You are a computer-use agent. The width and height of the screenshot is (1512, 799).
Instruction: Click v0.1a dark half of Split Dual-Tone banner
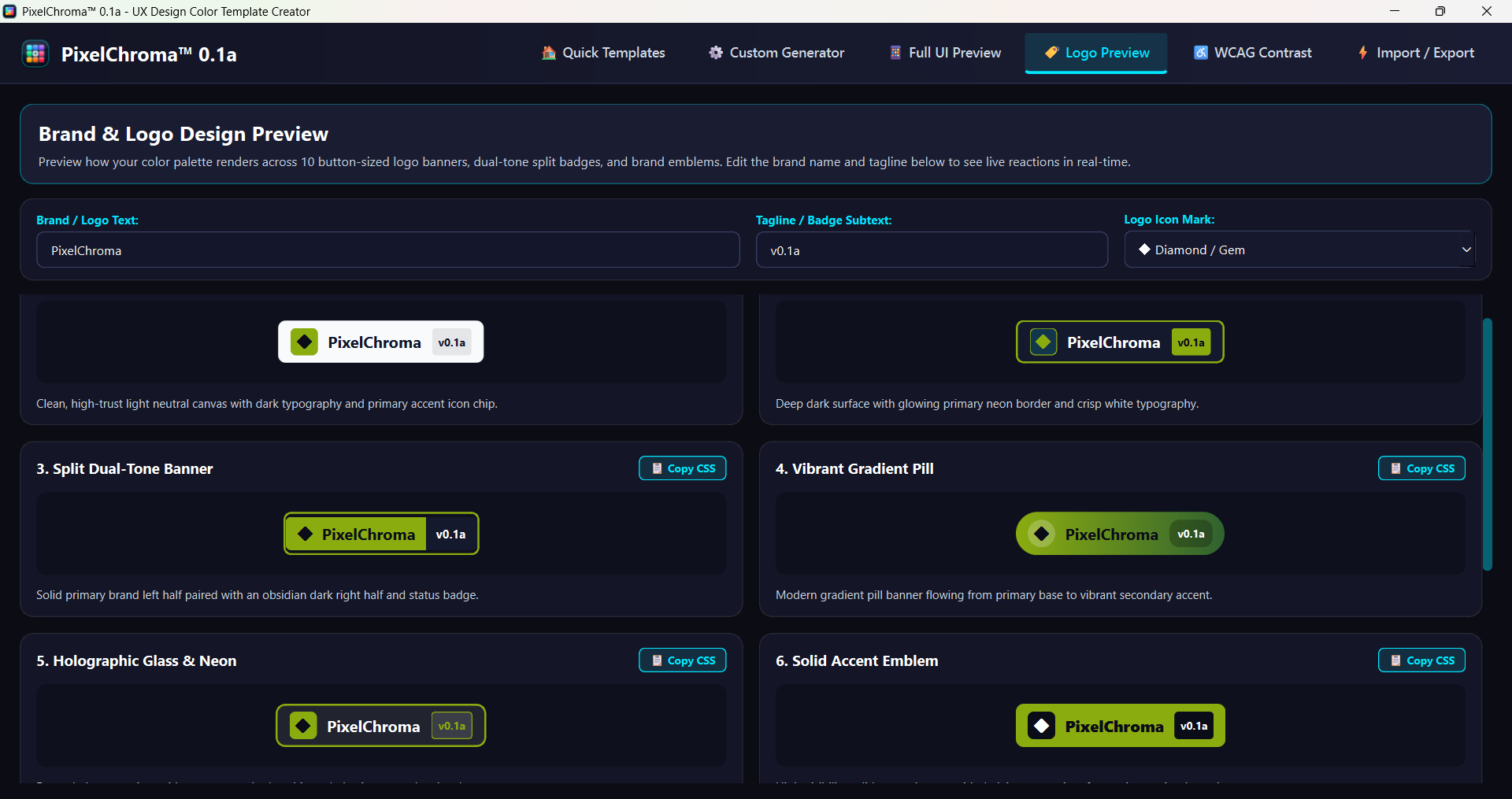pos(451,534)
